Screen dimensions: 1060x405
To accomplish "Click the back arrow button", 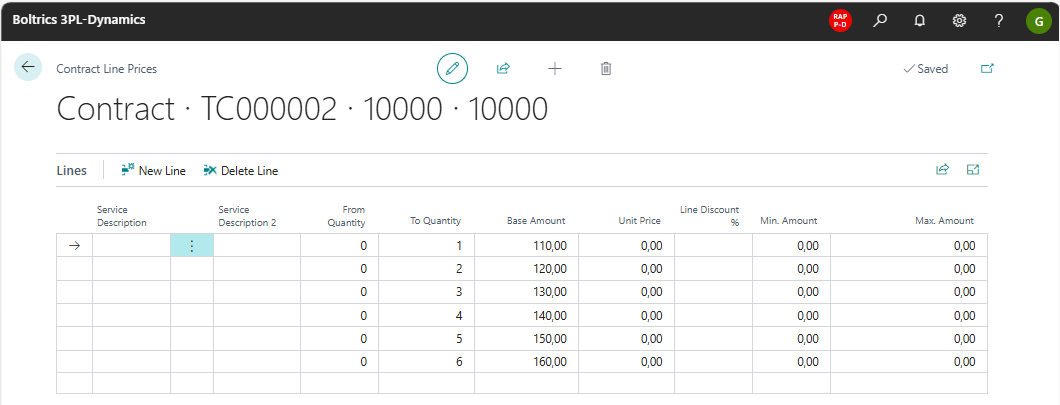I will [x=28, y=67].
